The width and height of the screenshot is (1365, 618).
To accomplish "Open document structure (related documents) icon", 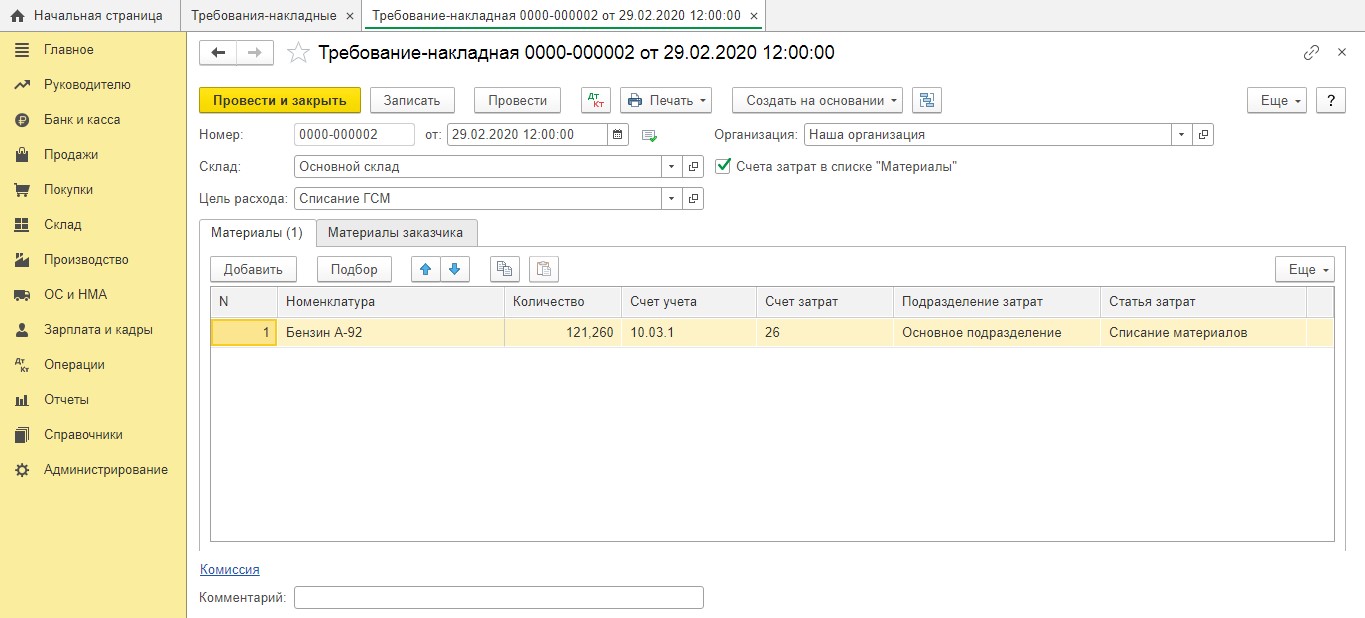I will 927,100.
